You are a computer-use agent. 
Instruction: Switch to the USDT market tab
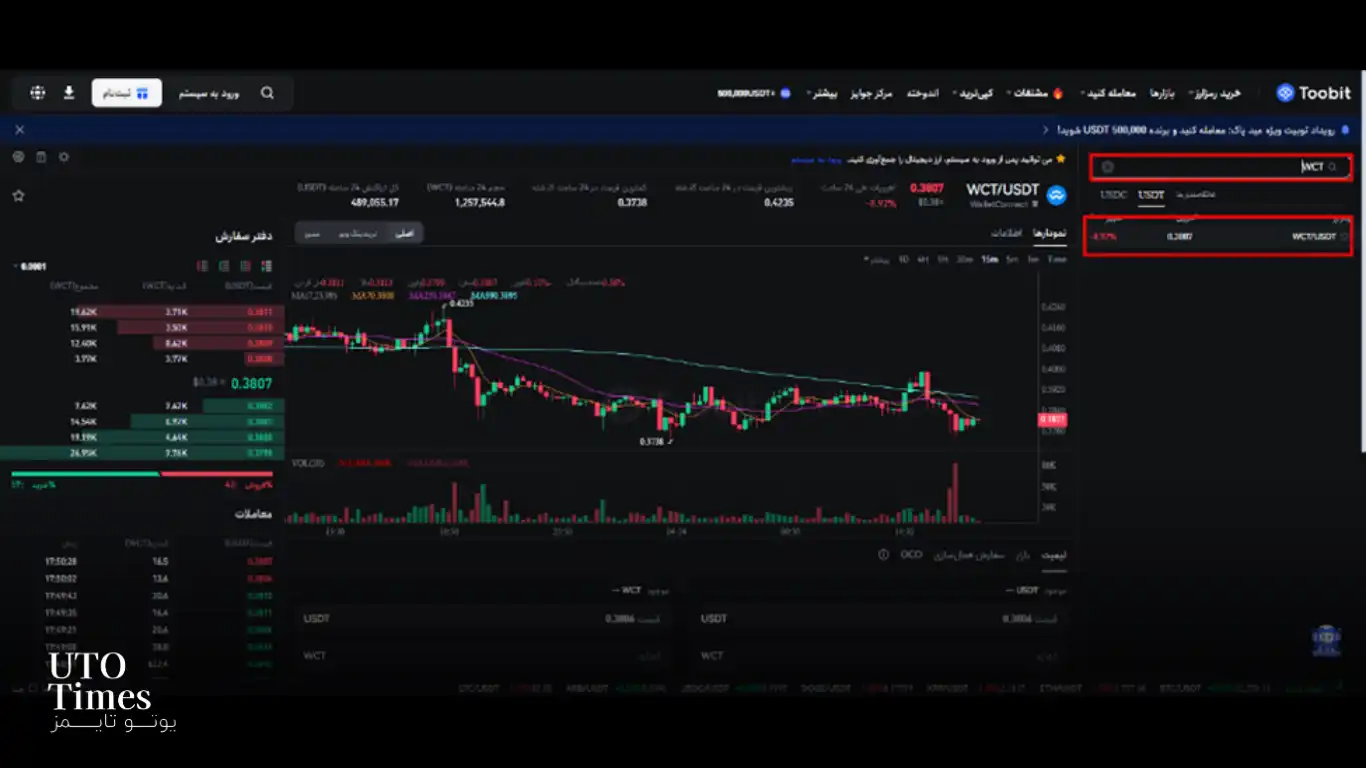pyautogui.click(x=1151, y=195)
